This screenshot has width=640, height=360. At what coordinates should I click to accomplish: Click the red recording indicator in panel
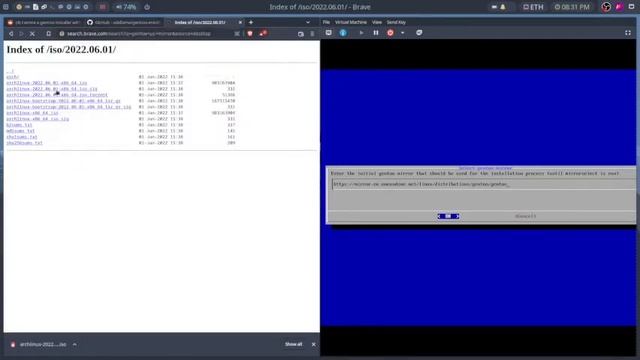102,7
